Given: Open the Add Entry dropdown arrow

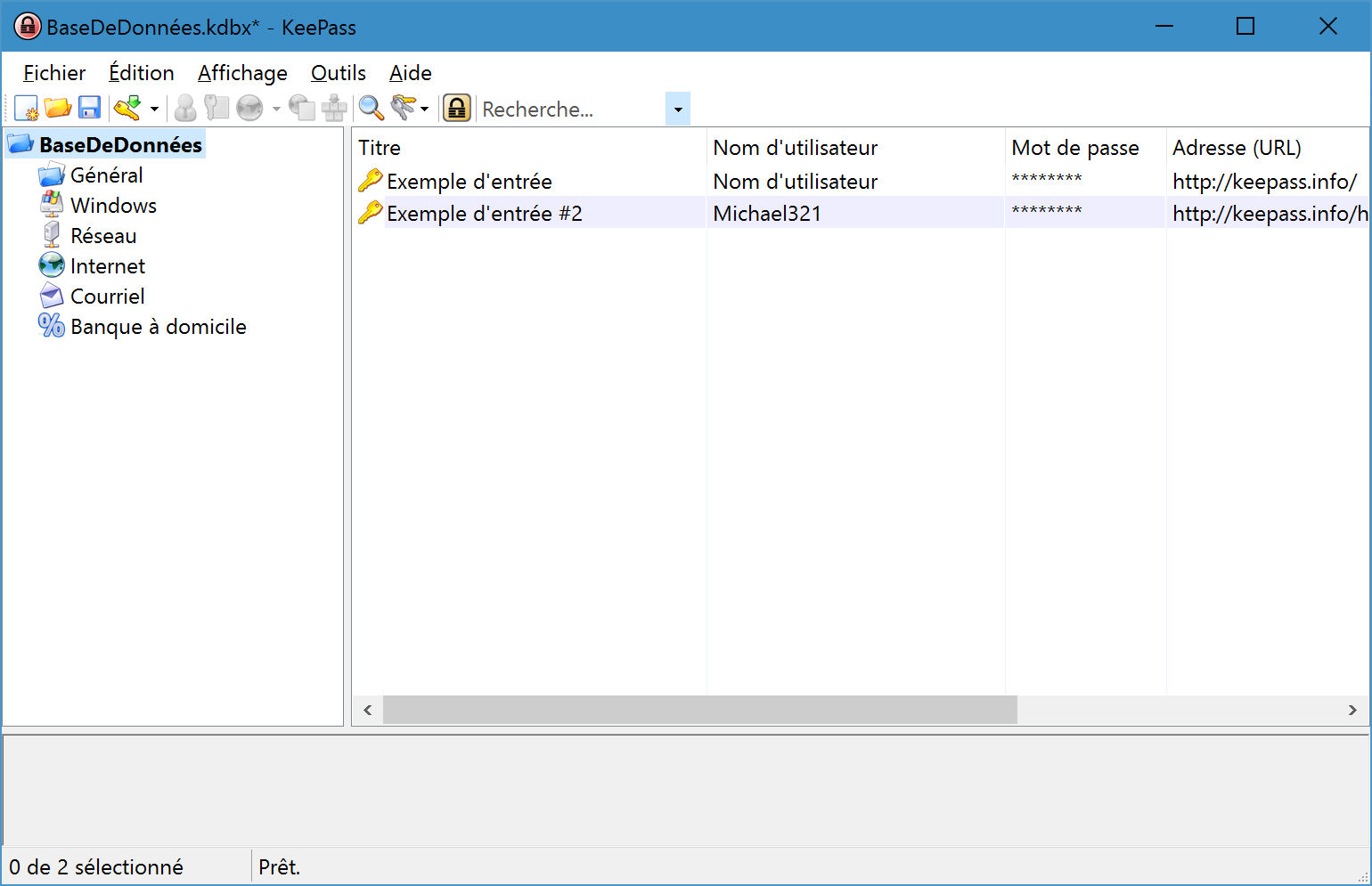Looking at the screenshot, I should click(154, 109).
